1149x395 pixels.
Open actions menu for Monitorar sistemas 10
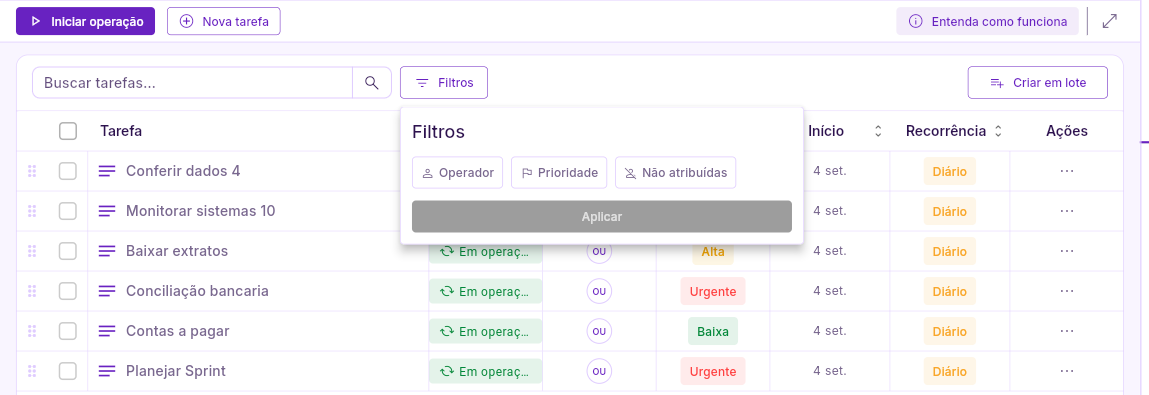(1066, 211)
